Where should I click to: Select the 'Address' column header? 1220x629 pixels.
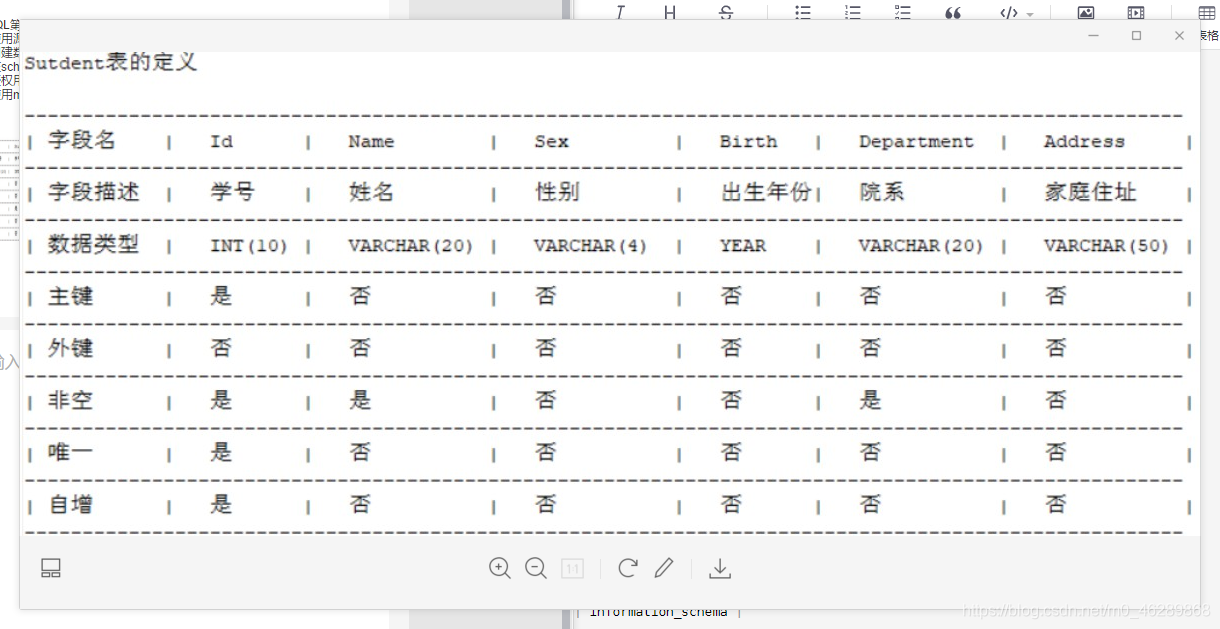[1084, 141]
